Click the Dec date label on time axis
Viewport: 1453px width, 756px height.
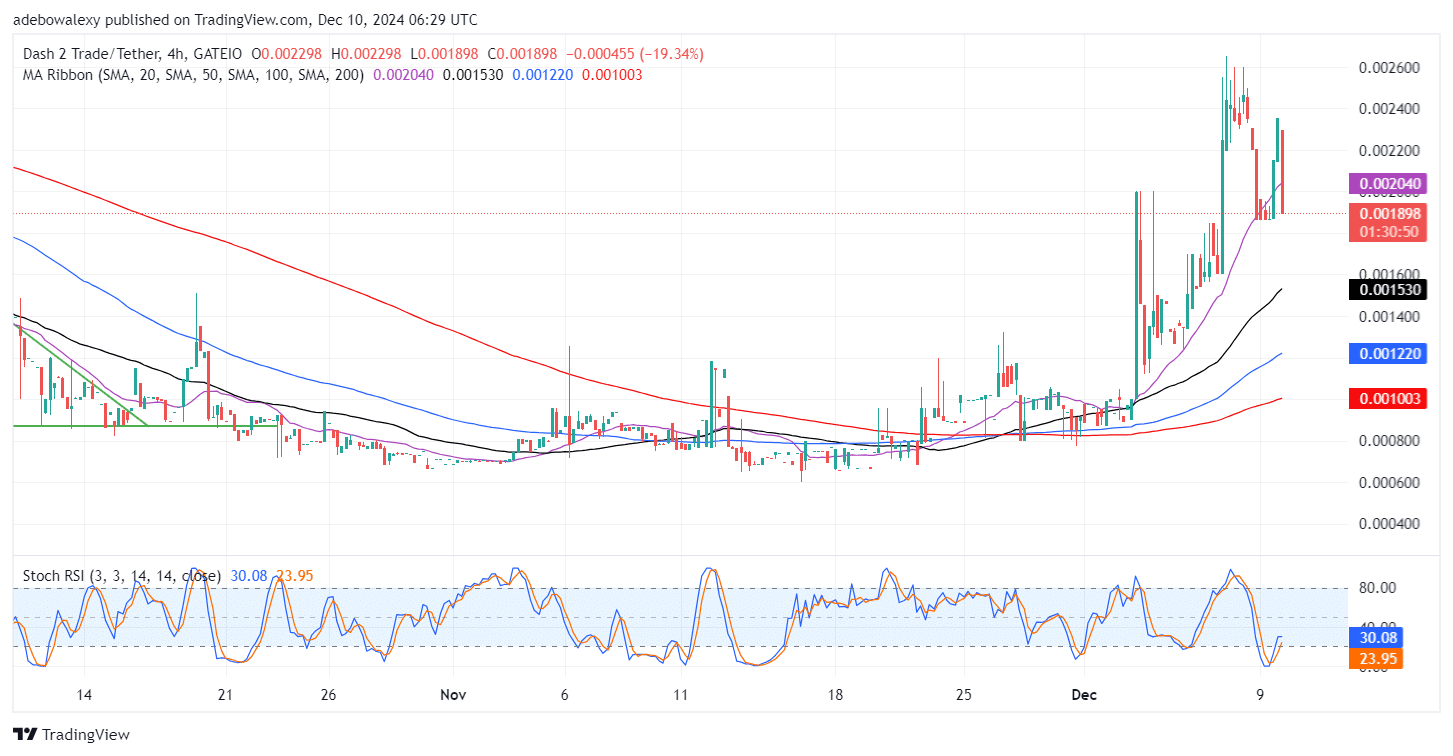[1084, 695]
